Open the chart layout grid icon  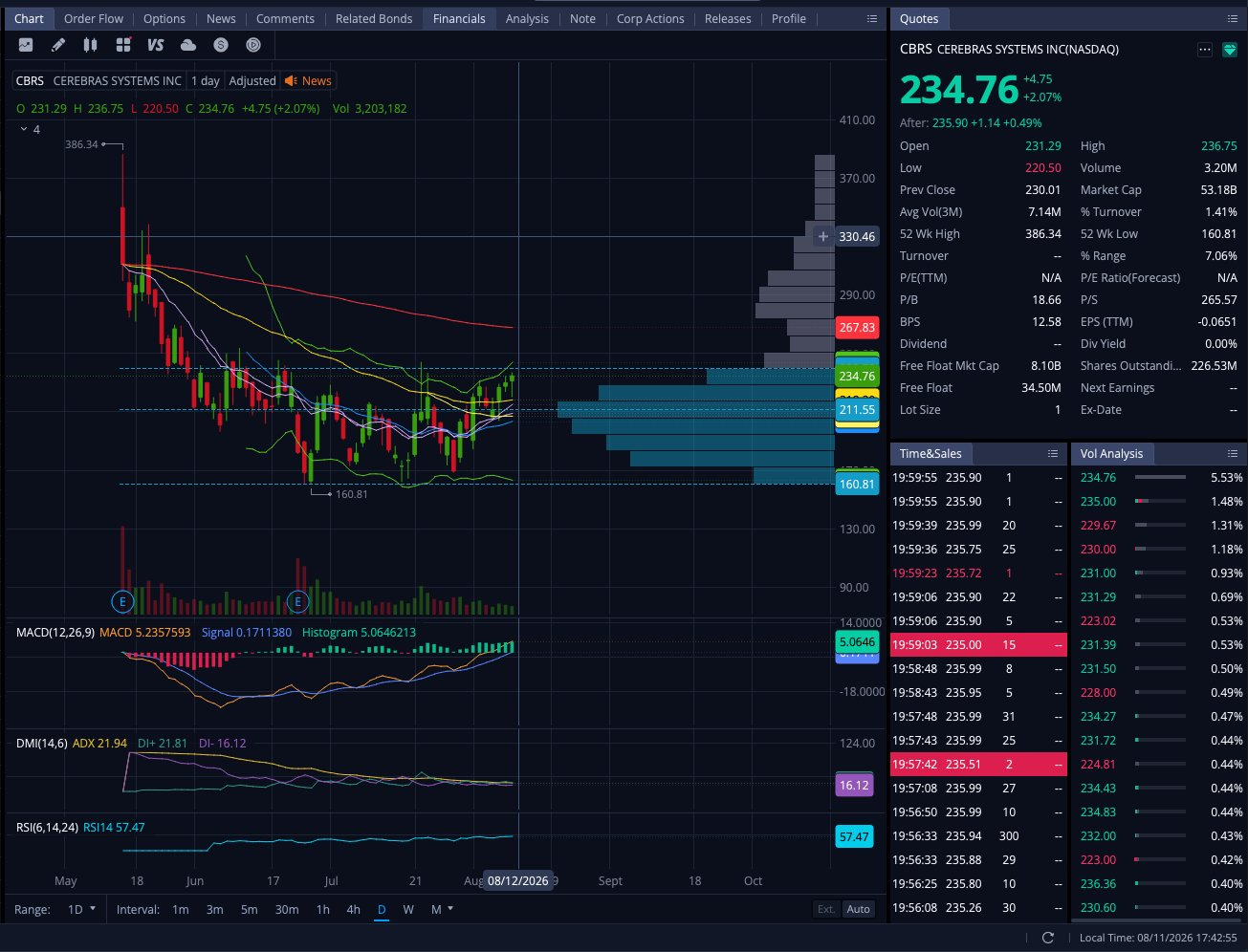[x=123, y=45]
